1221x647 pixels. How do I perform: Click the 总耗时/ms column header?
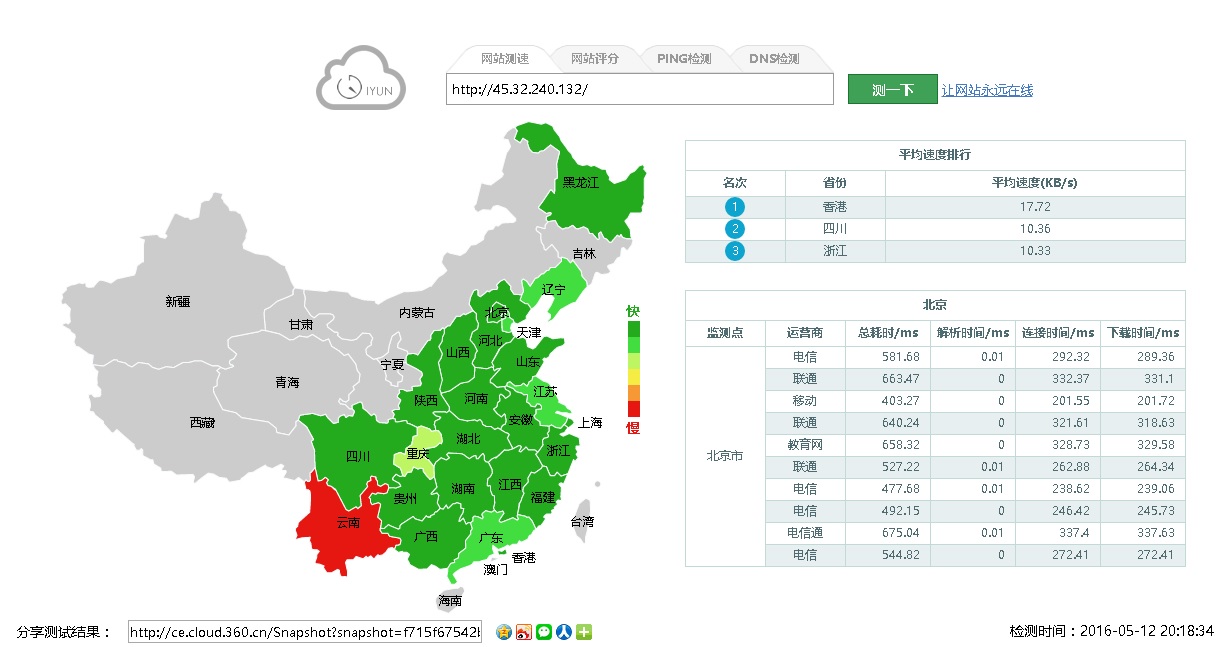pos(888,333)
